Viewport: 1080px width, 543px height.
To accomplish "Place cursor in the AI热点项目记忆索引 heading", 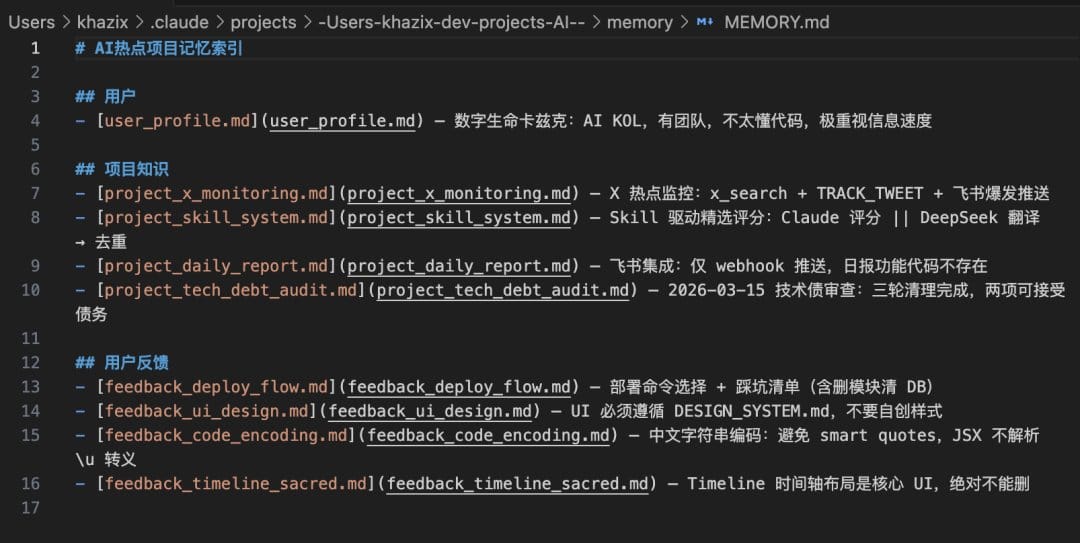I will pyautogui.click(x=168, y=48).
